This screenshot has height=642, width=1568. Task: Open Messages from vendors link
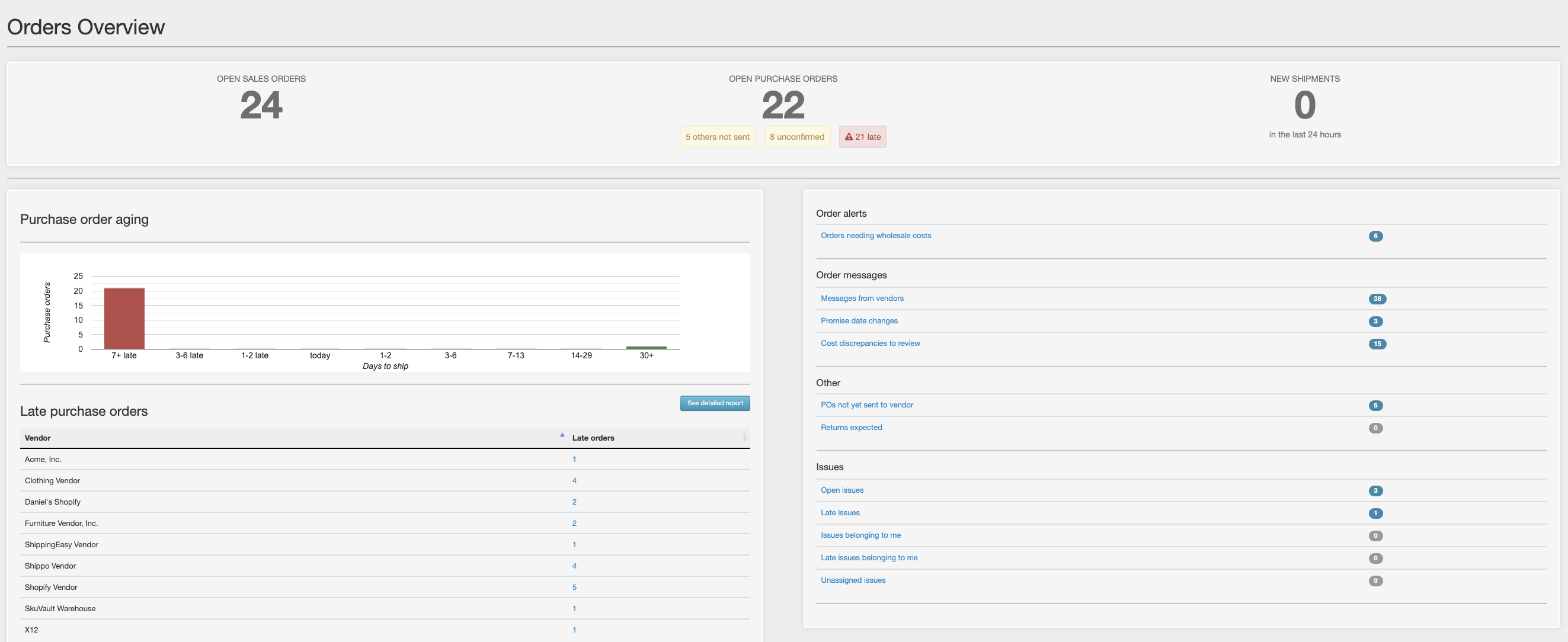click(x=862, y=298)
